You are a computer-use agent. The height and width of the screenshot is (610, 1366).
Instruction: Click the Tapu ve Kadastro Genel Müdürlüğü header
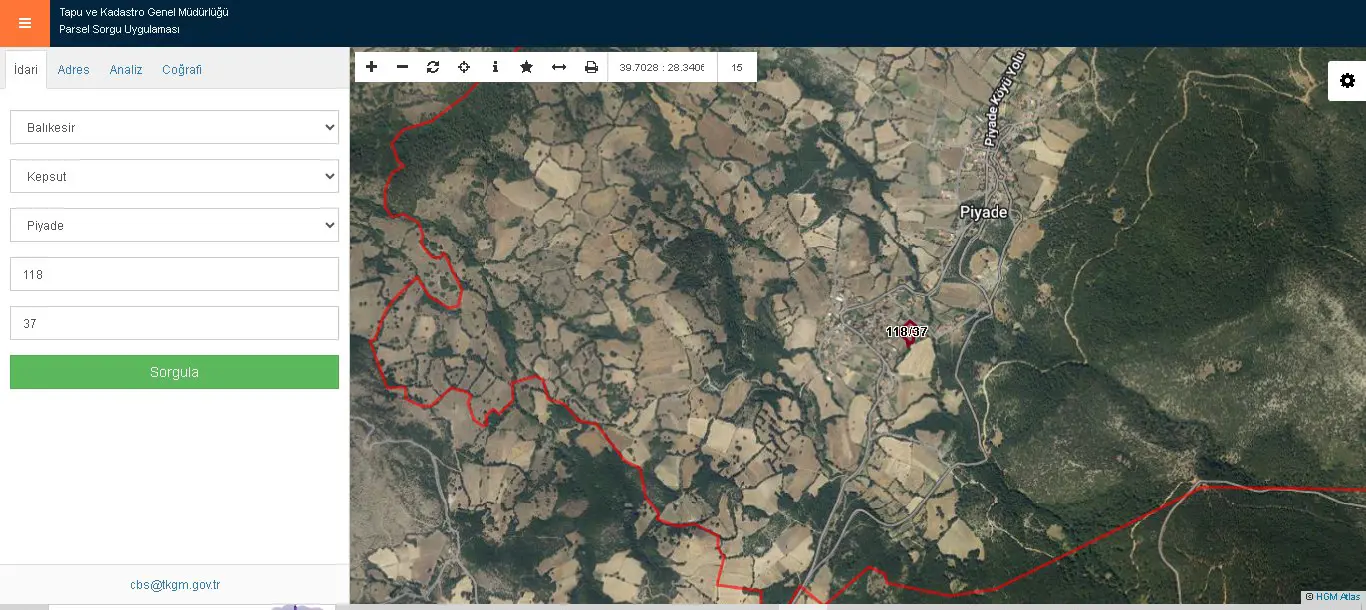[144, 12]
